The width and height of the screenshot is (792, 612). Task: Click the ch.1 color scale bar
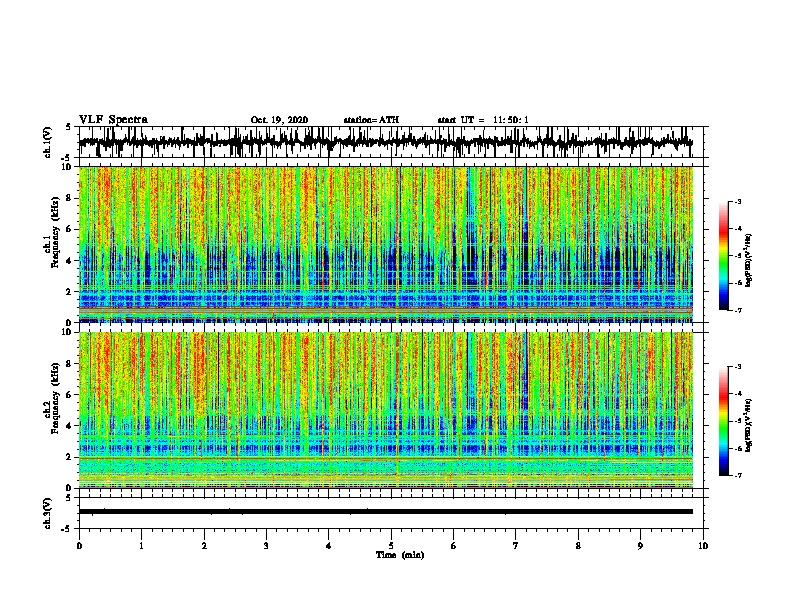click(723, 256)
